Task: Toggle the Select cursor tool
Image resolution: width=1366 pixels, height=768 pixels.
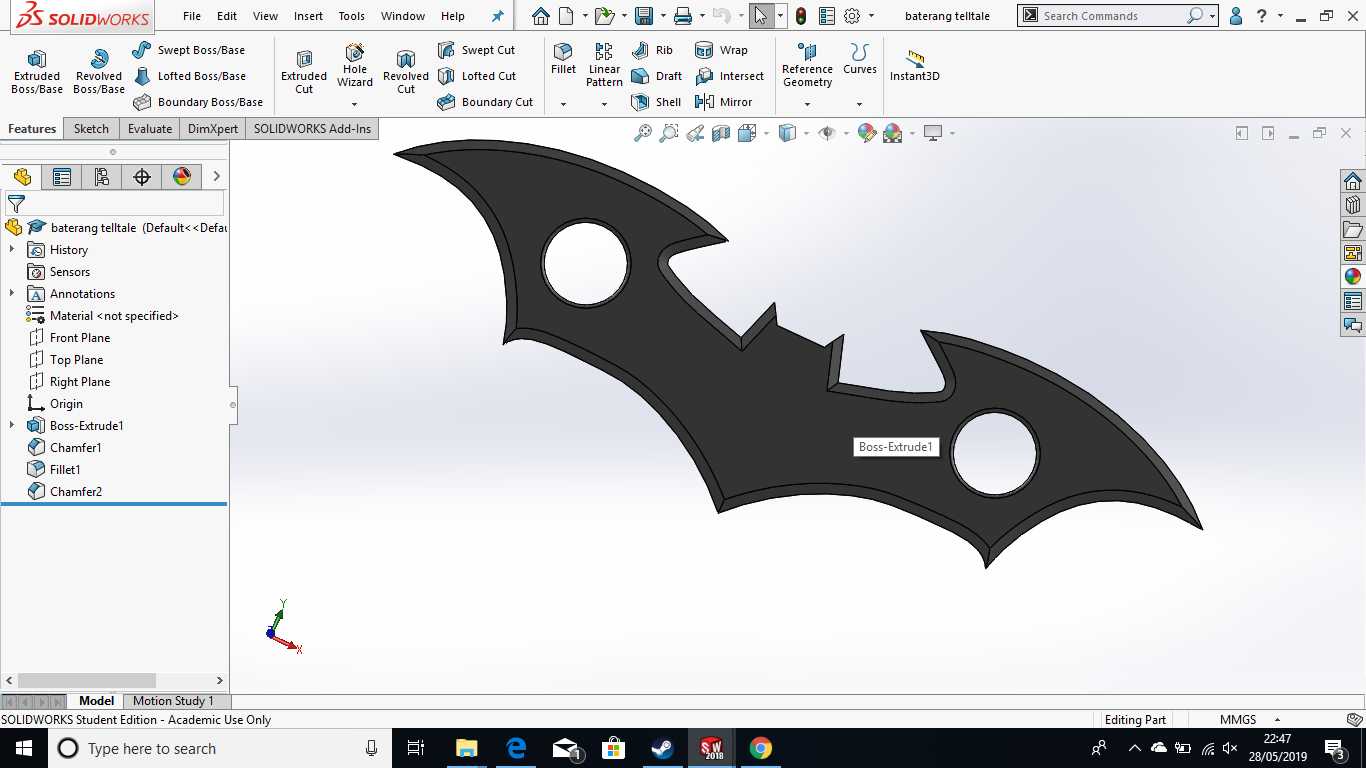Action: click(761, 16)
